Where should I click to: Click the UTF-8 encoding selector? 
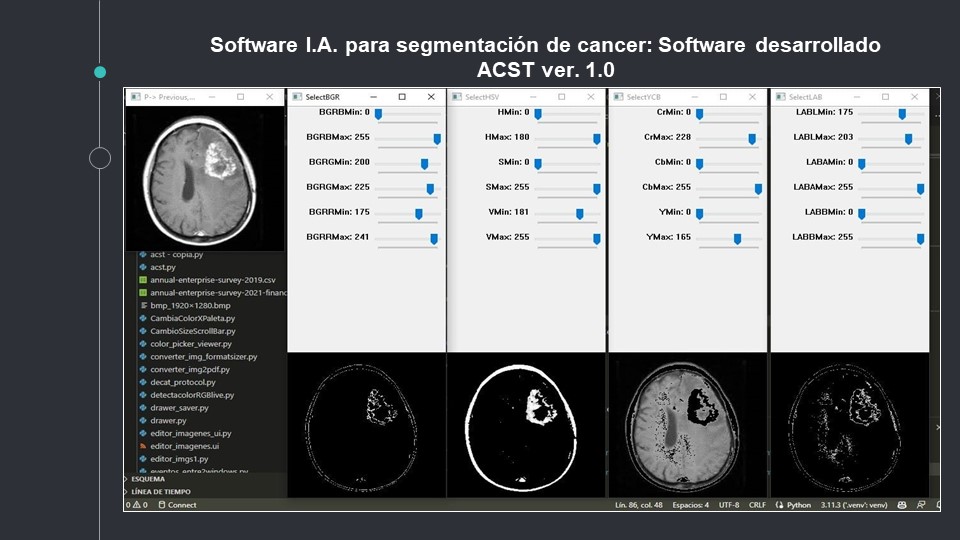pos(728,505)
